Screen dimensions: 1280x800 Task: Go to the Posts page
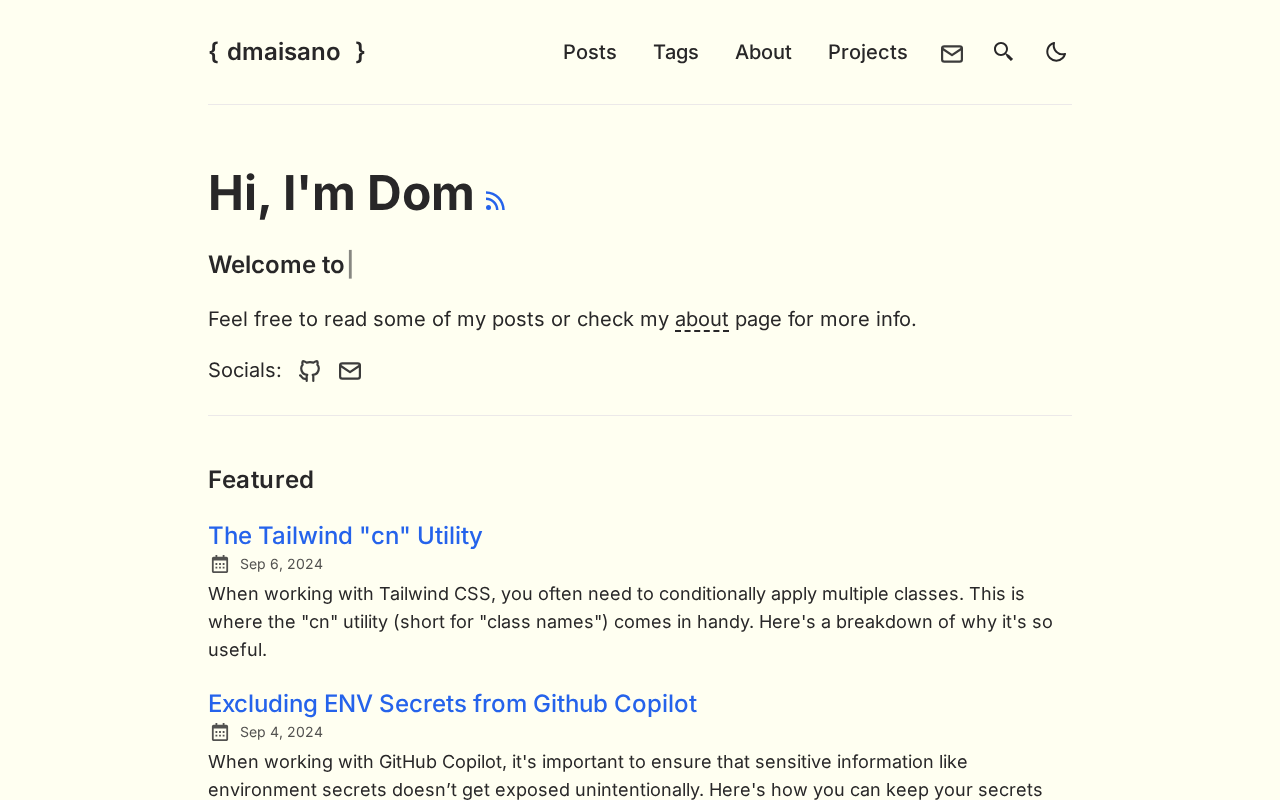pos(590,52)
